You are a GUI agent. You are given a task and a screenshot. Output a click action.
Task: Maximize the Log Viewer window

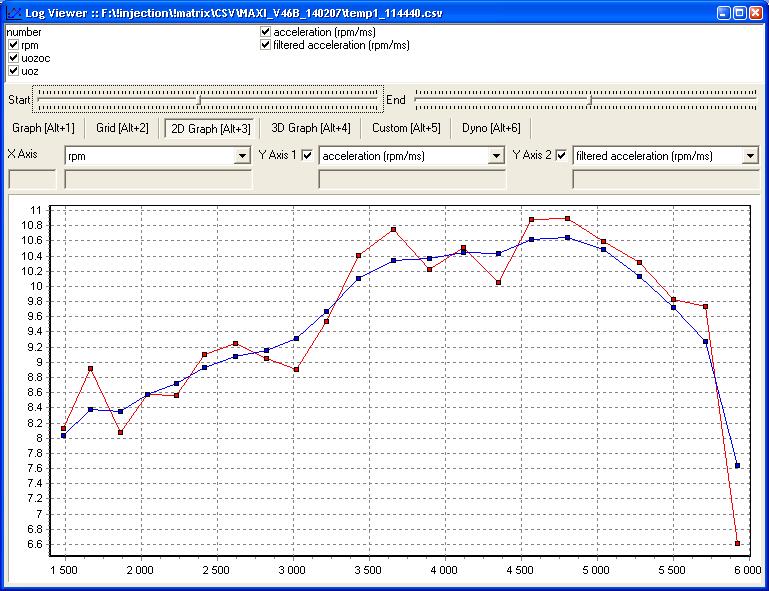[739, 13]
